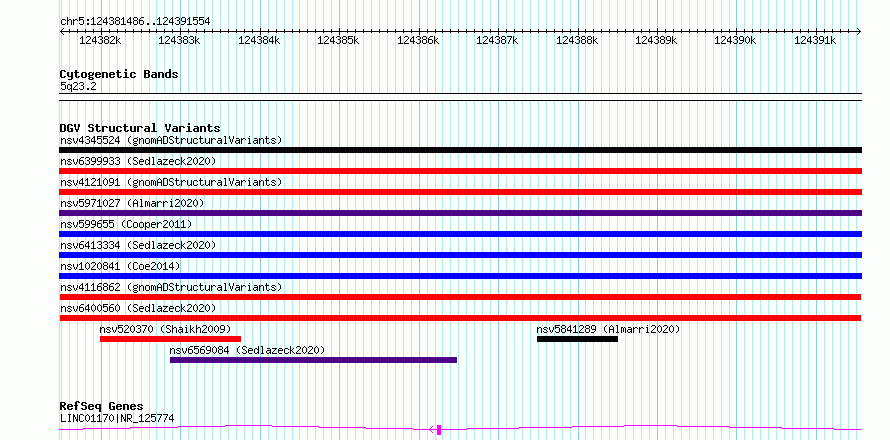Click the 124388k ruler tick label
The width and height of the screenshot is (890, 440).
(x=577, y=41)
